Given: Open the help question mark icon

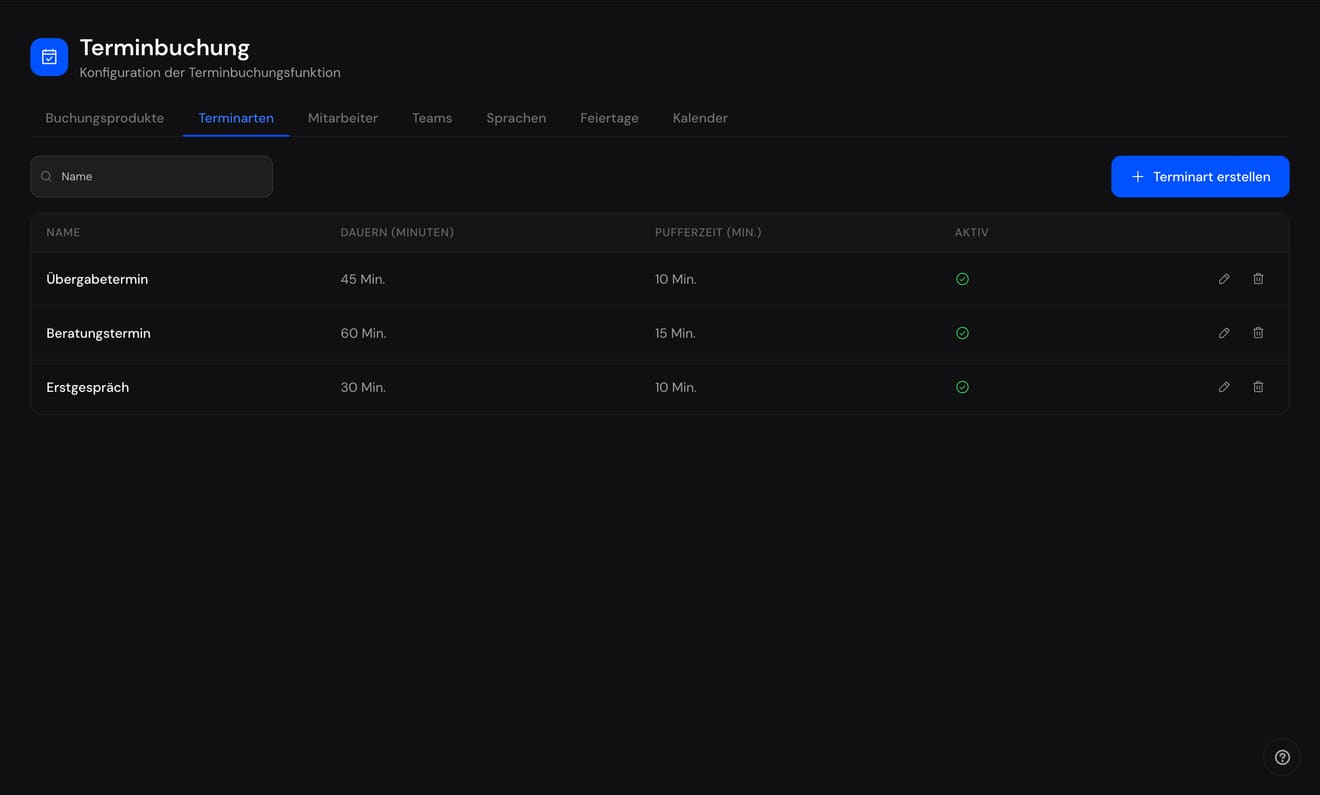Looking at the screenshot, I should (x=1282, y=757).
